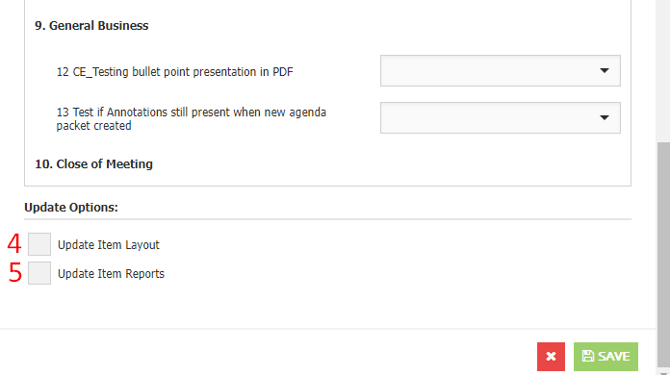Click the red X cancel icon
670x375 pixels.
coord(551,356)
